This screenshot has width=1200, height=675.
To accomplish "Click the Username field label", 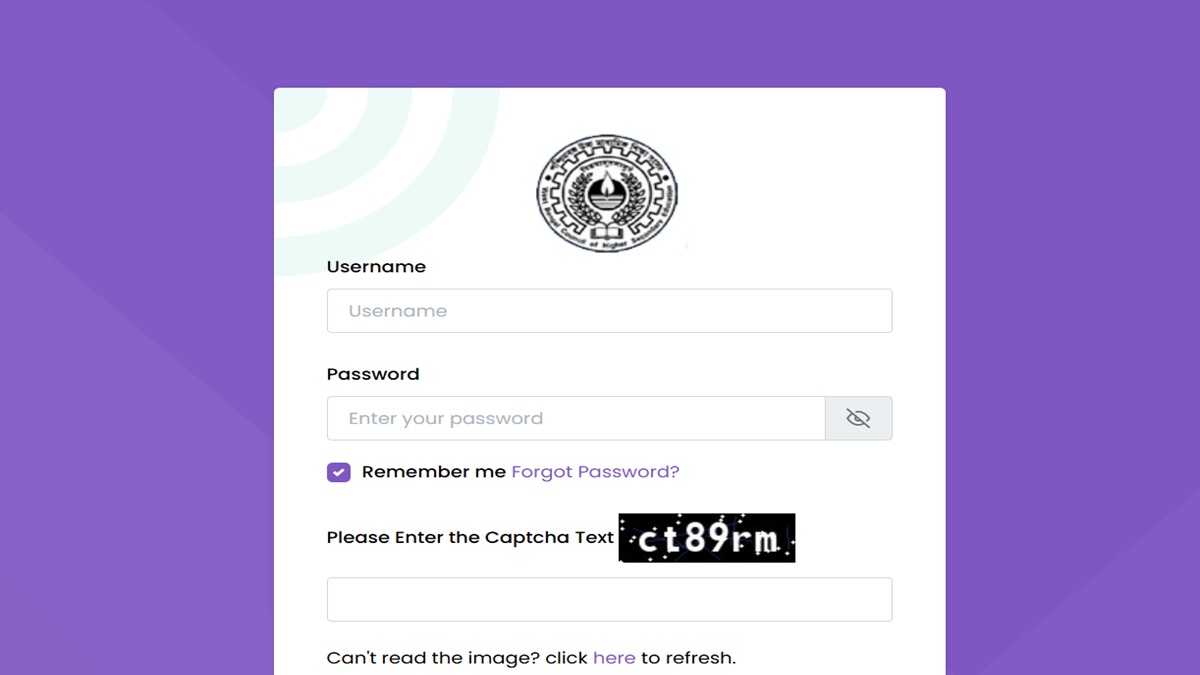I will point(376,267).
